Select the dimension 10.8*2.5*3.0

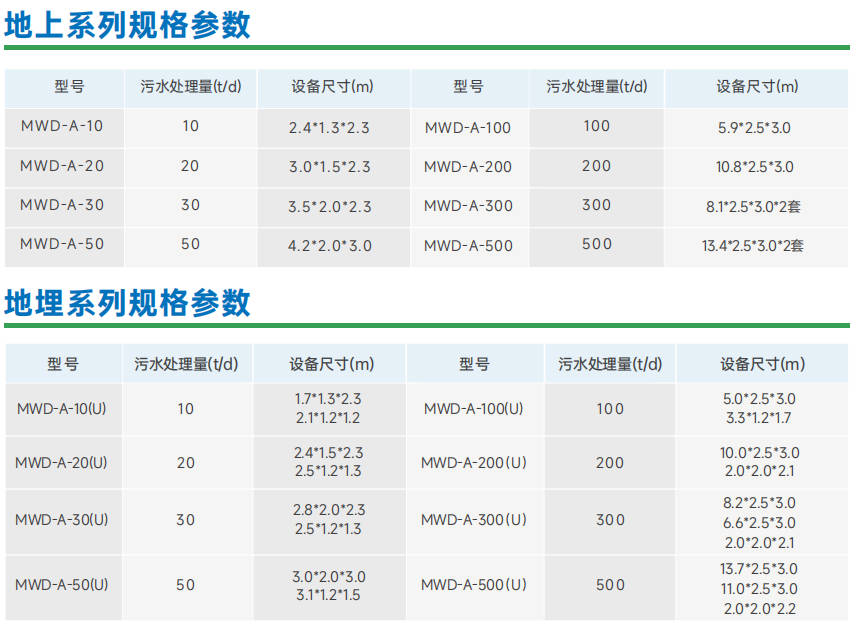(755, 167)
